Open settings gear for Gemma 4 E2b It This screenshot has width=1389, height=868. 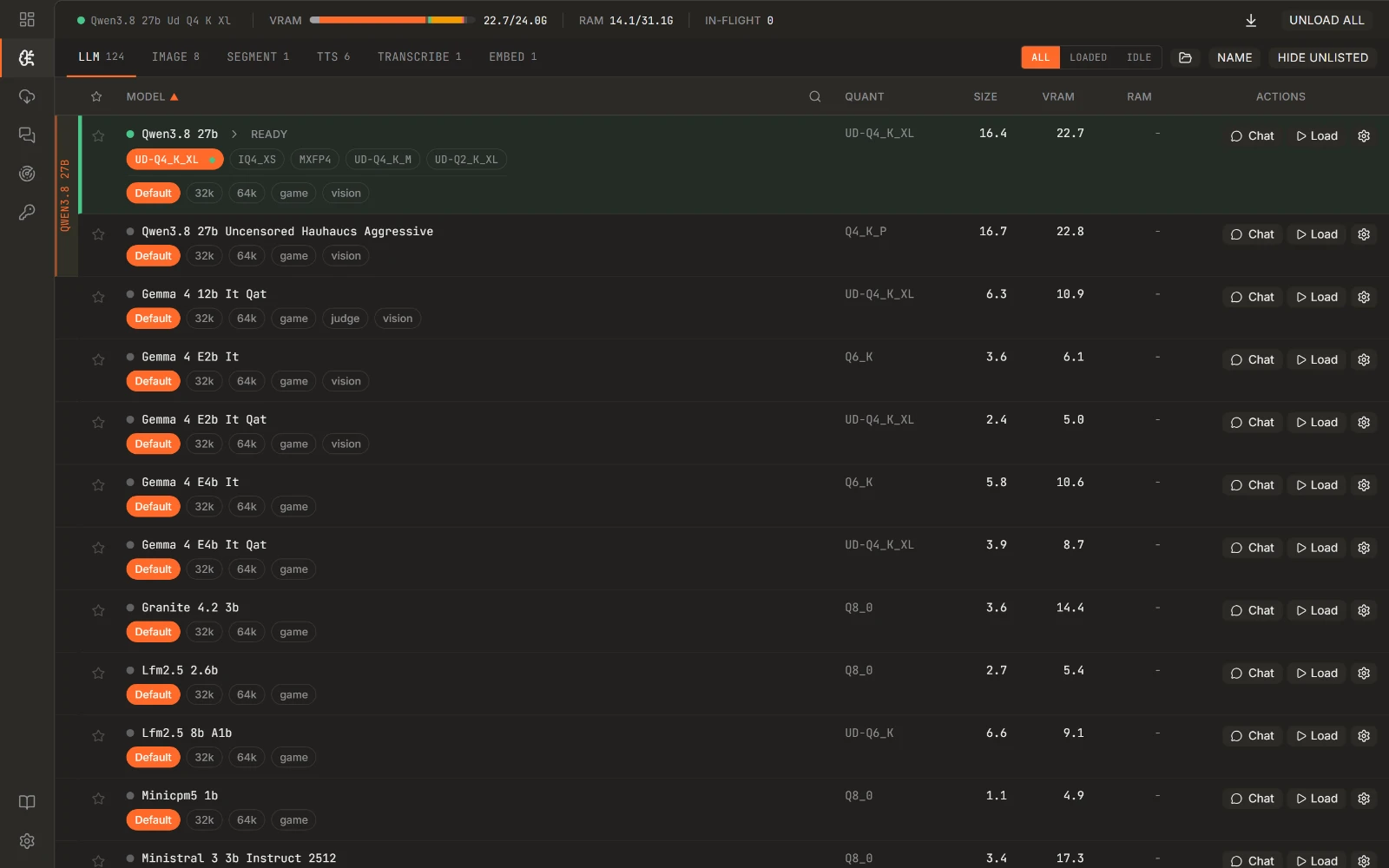(1364, 359)
